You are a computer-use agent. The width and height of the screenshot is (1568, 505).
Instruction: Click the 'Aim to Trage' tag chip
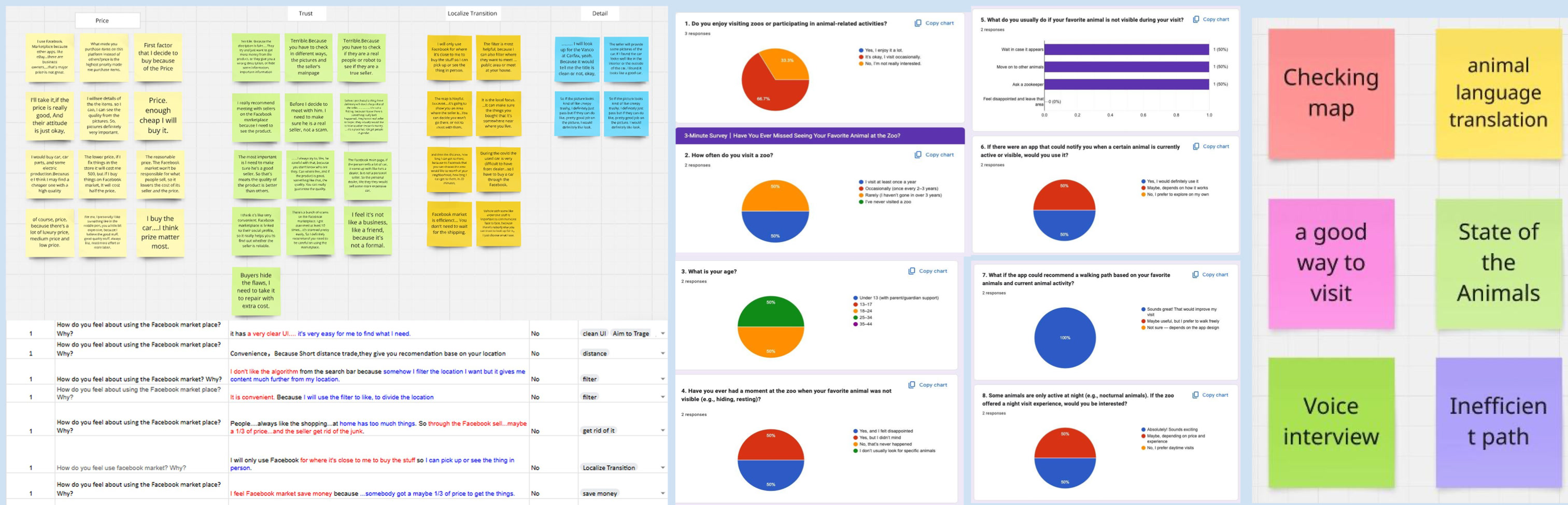point(631,334)
